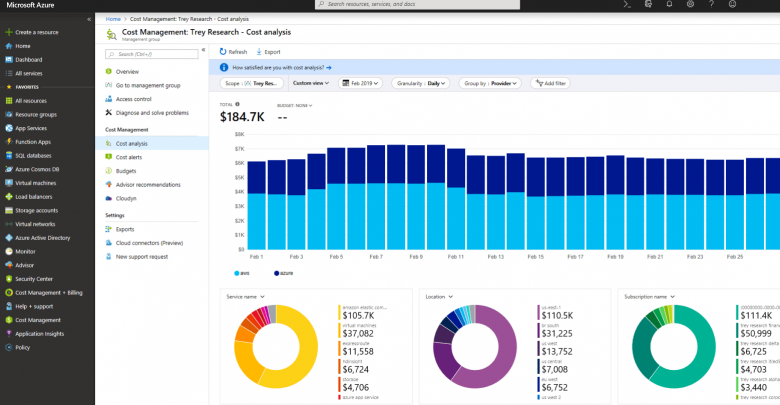The width and height of the screenshot is (780, 405).
Task: Click the top search resources box
Action: pyautogui.click(x=417, y=4)
